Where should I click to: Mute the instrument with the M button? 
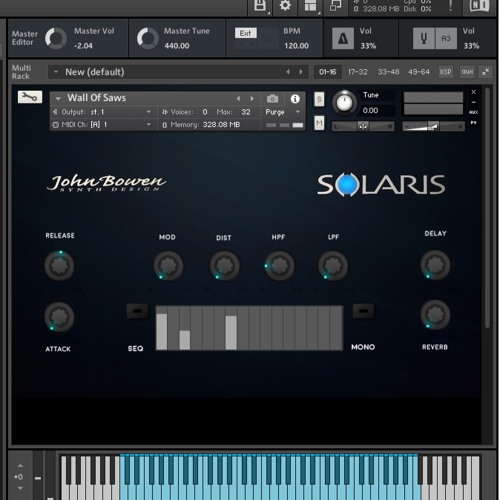click(x=319, y=124)
